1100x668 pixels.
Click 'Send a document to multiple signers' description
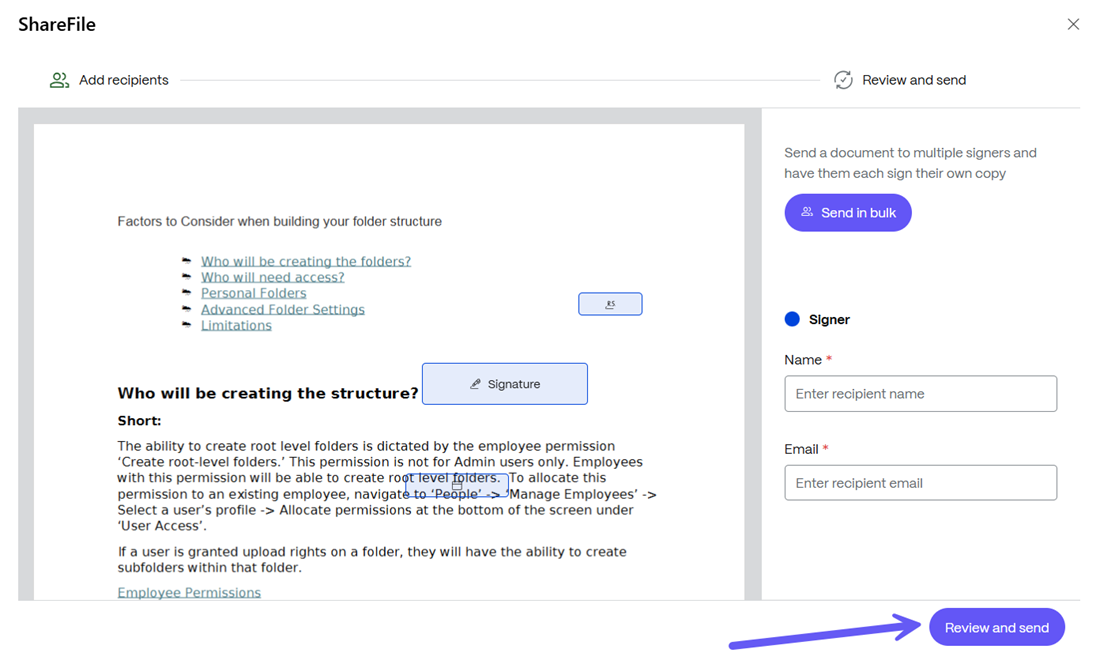[x=910, y=163]
